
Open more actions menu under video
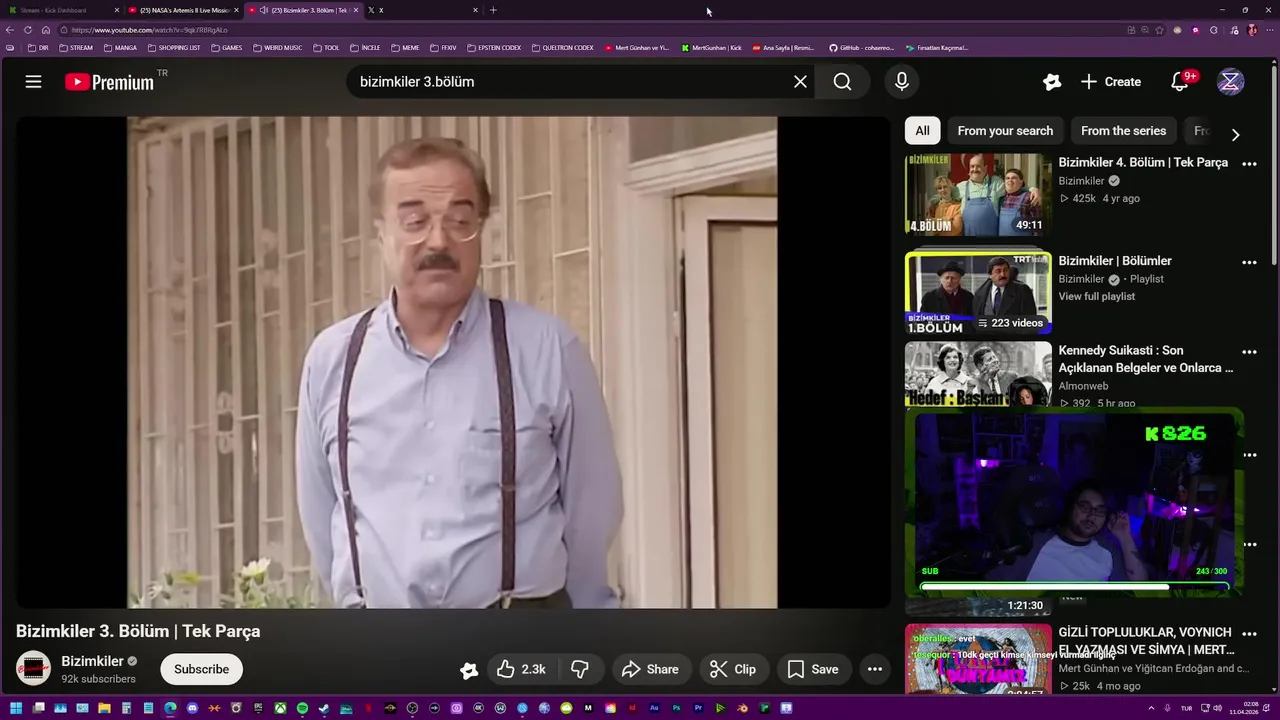(875, 669)
